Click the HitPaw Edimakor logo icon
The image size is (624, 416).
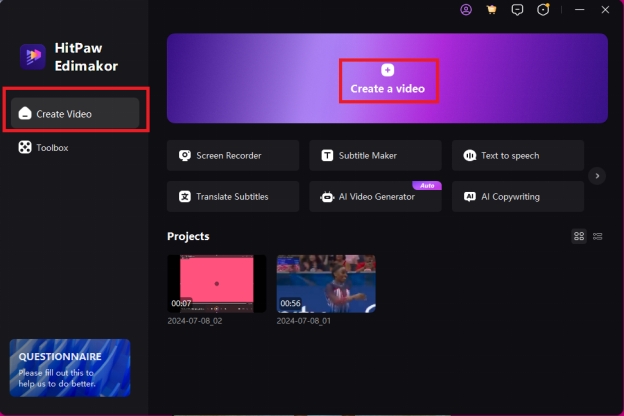coord(33,57)
